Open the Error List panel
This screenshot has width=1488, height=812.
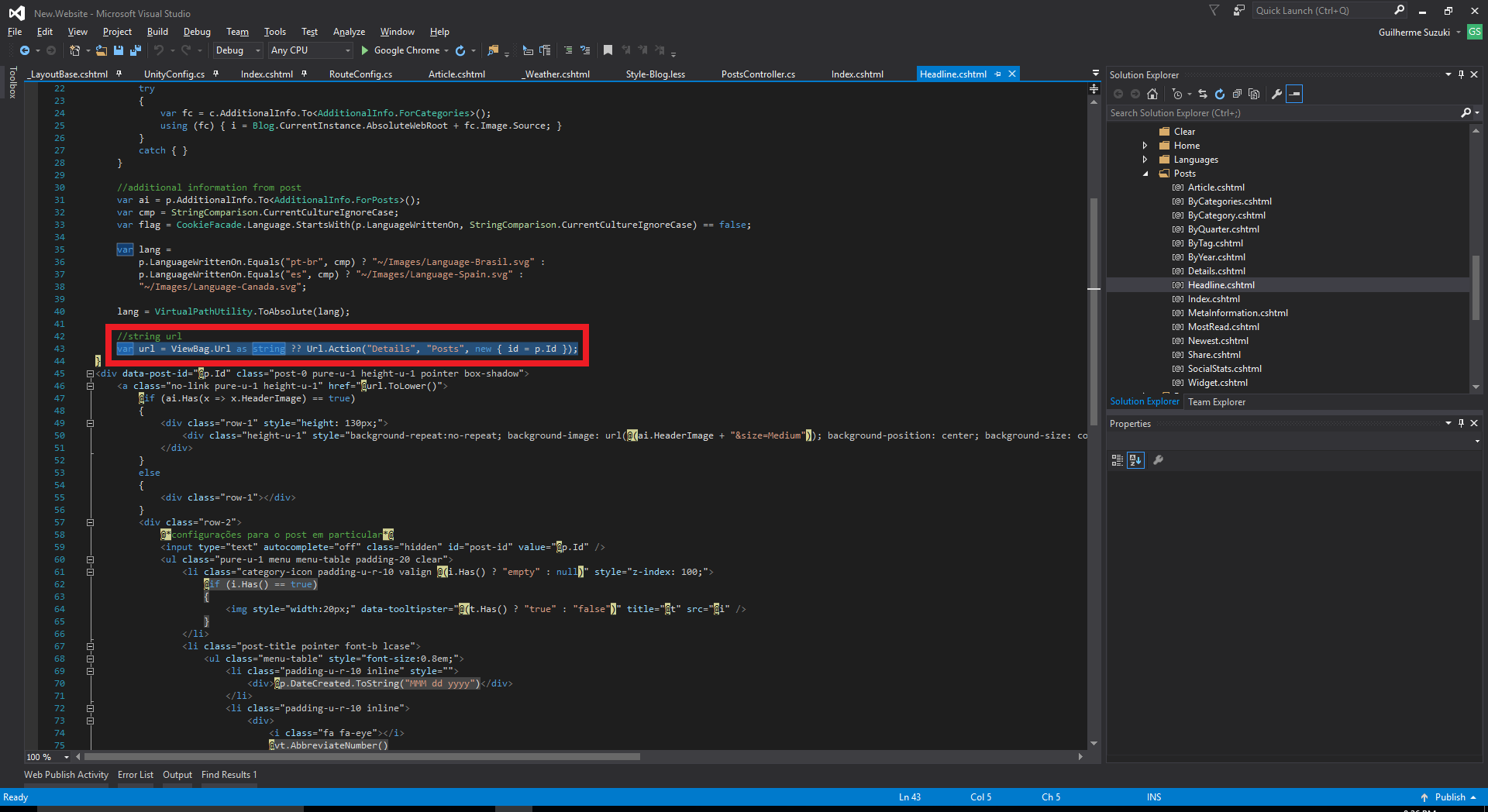click(x=135, y=775)
